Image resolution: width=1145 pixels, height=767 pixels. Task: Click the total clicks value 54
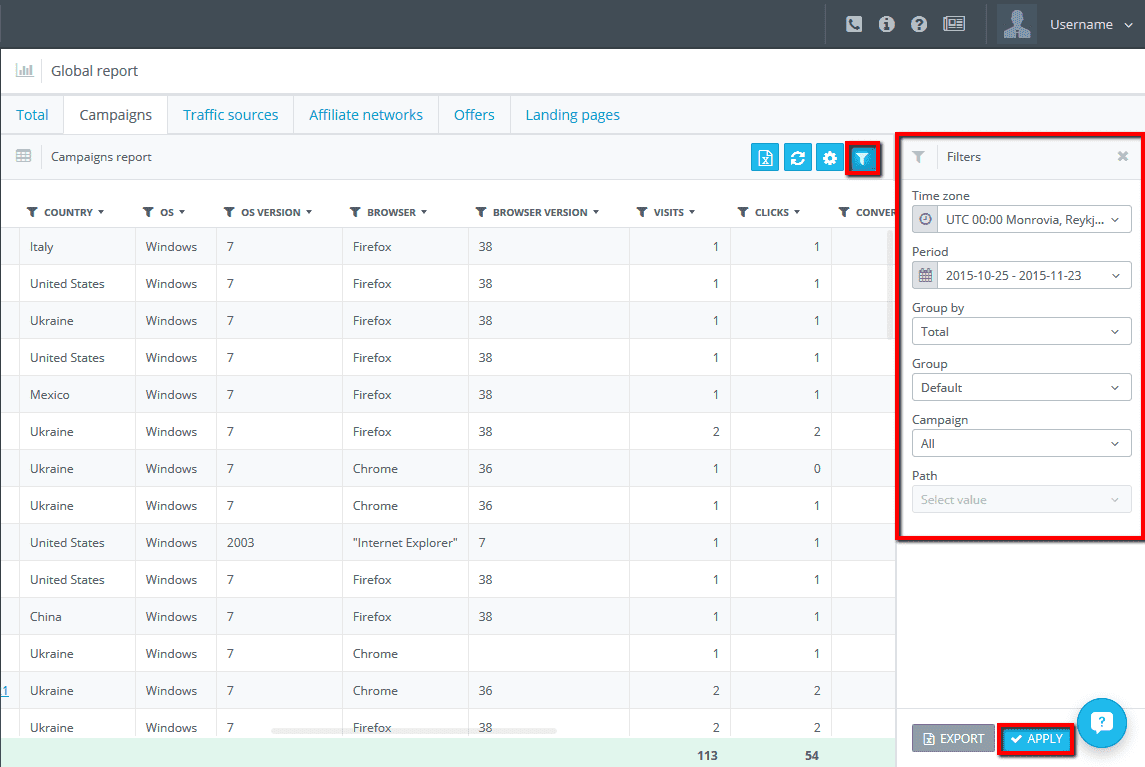[x=811, y=755]
